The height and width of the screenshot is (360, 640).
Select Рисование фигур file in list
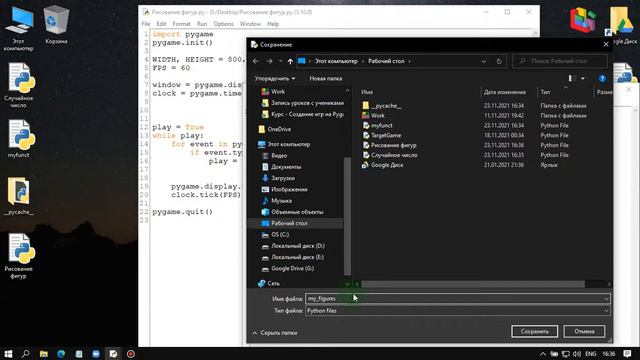point(393,145)
